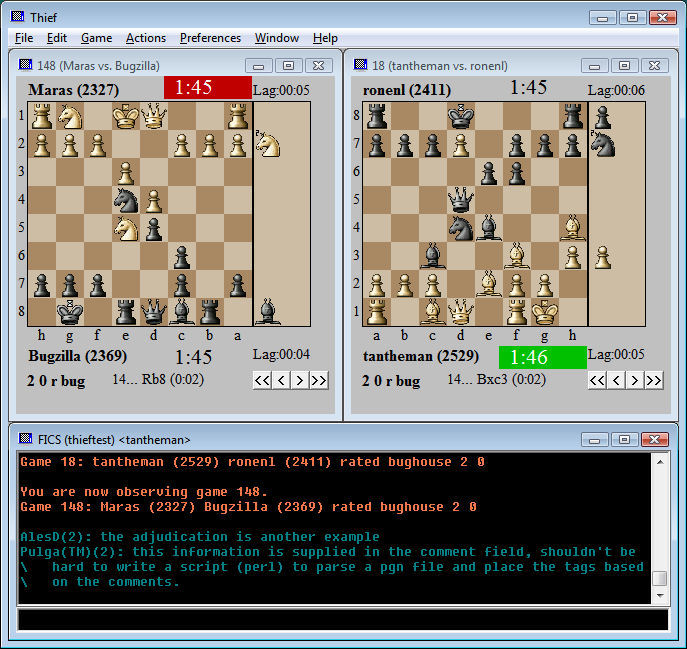Click the black rook on b8 in game 148
The image size is (687, 649).
pyautogui.click(x=210, y=312)
